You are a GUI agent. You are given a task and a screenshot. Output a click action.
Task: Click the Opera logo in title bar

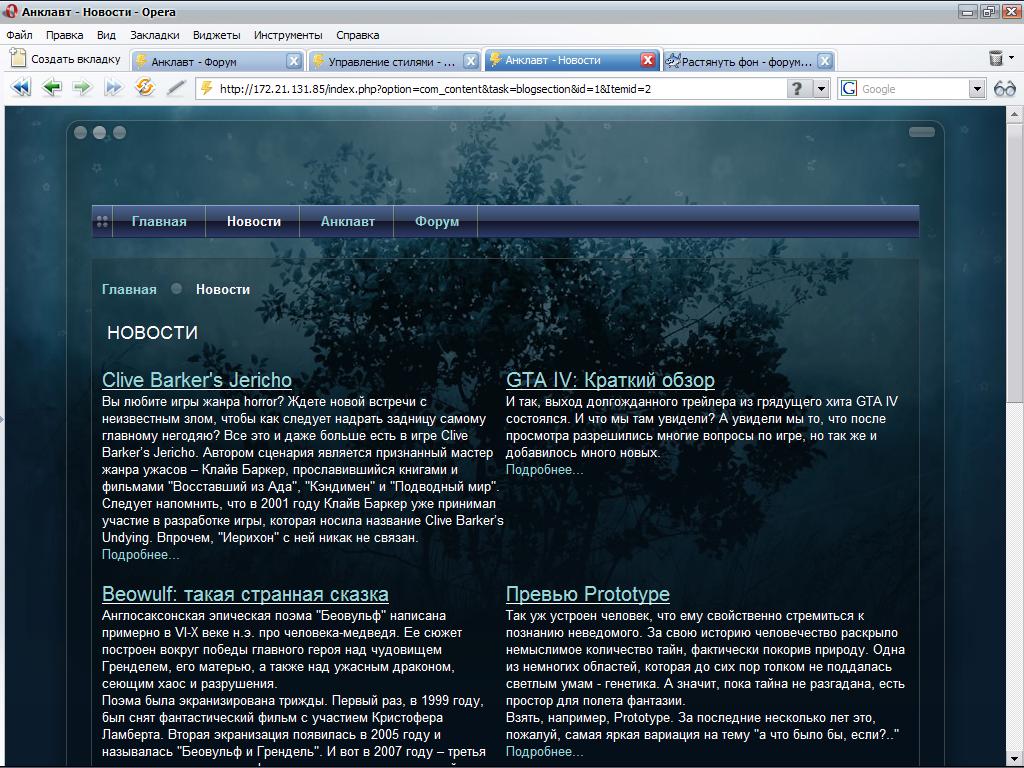point(10,11)
